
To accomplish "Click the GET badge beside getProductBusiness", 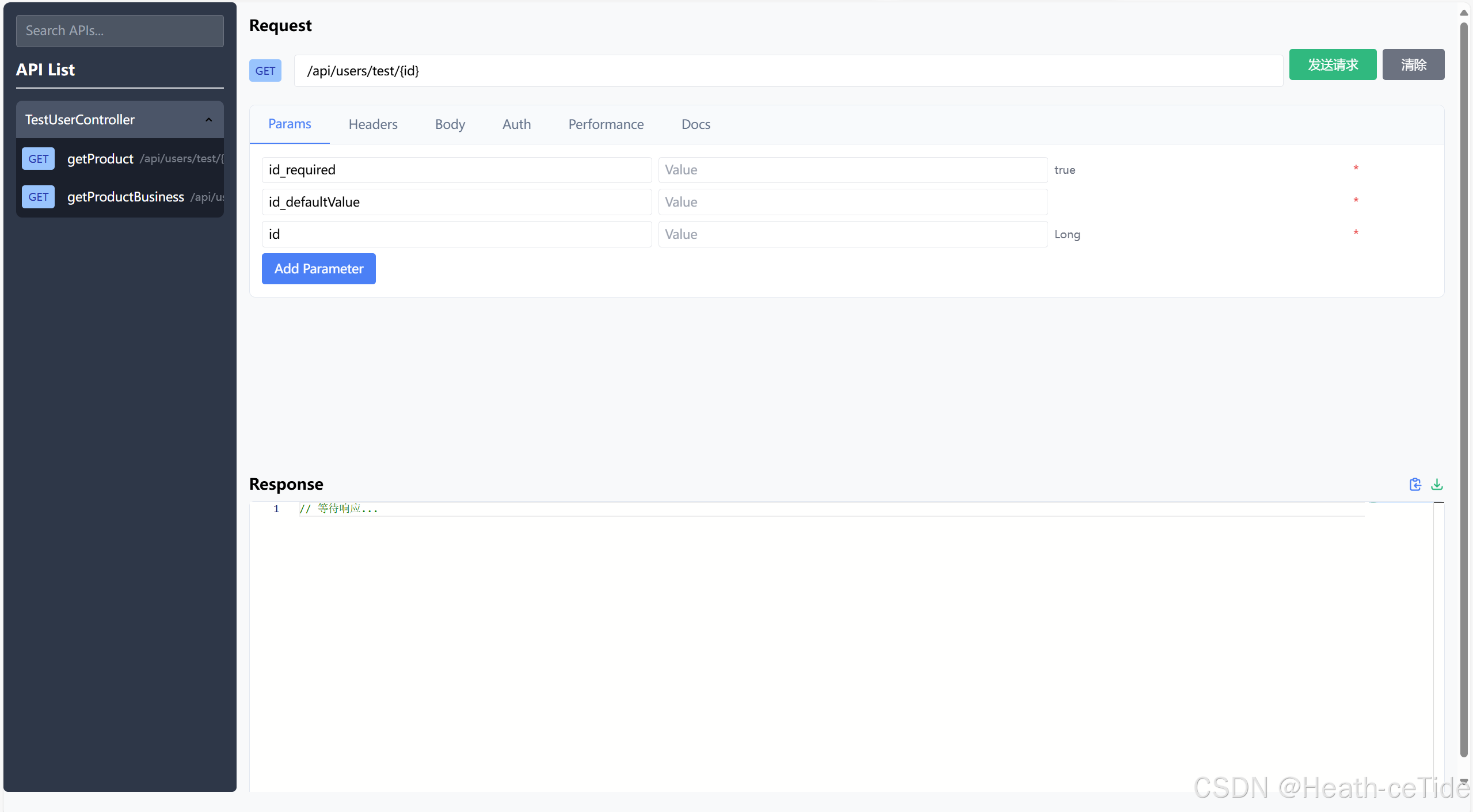I will coord(38,197).
